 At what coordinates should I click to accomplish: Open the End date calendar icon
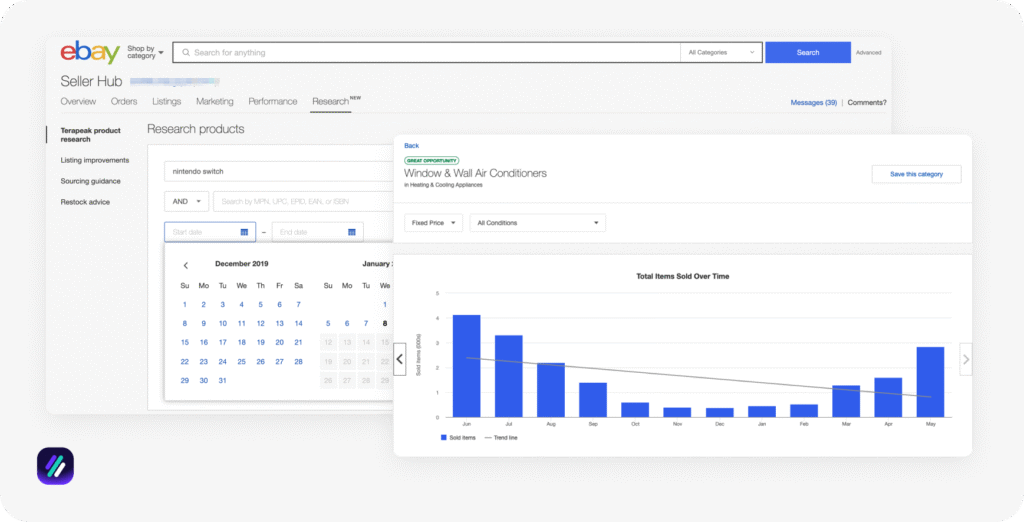(351, 232)
